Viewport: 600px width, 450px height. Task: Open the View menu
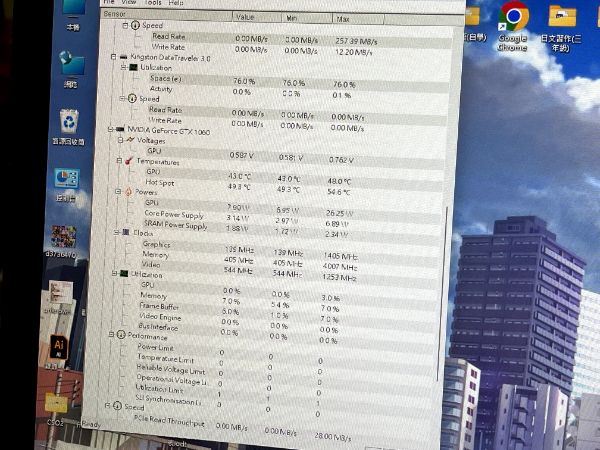129,2
